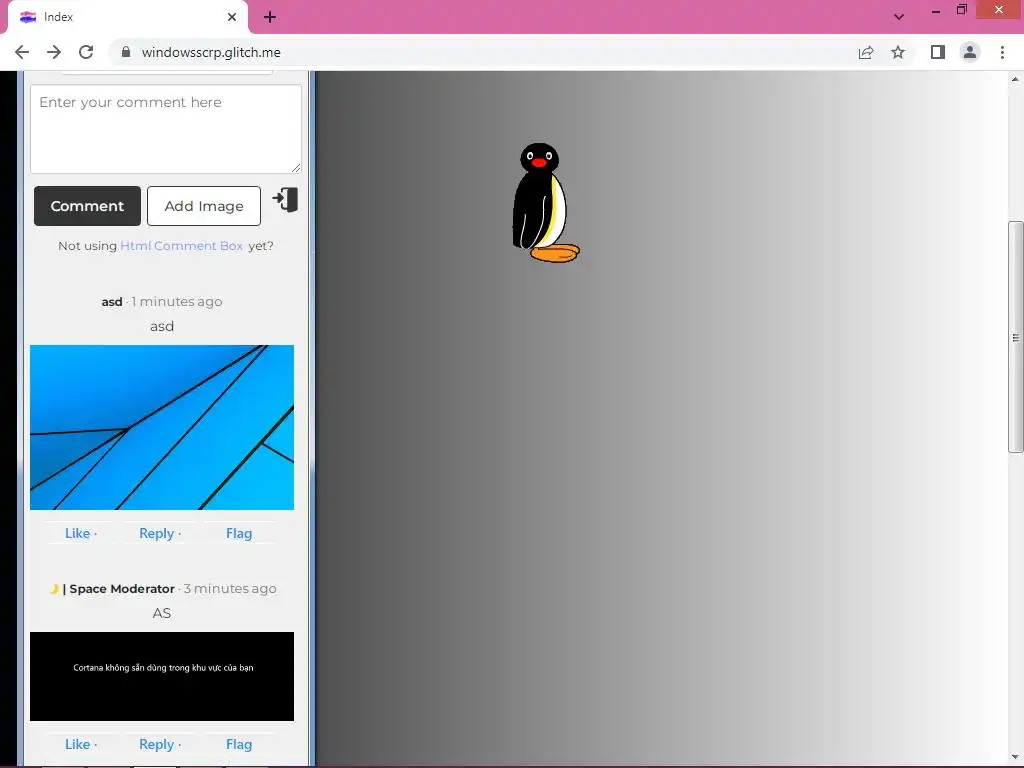View site information lock icon
The width and height of the screenshot is (1024, 768).
[126, 52]
